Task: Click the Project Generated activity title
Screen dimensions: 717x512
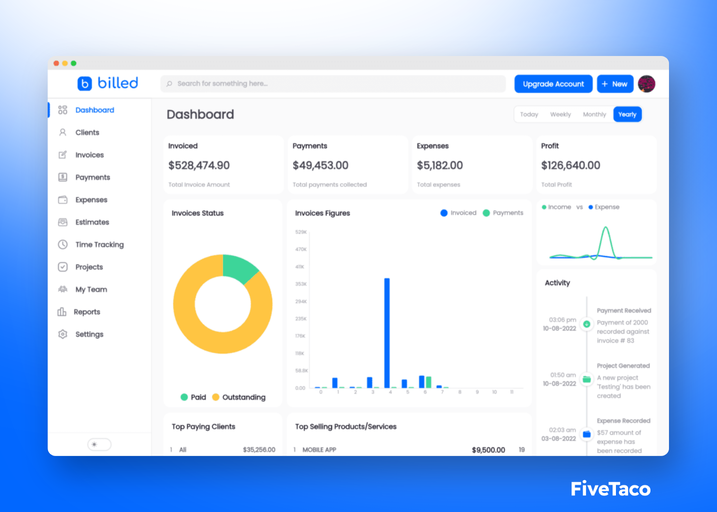Action: pyautogui.click(x=623, y=366)
